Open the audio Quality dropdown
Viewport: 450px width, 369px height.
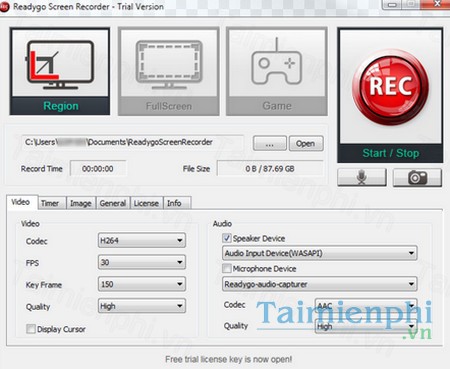click(x=366, y=327)
